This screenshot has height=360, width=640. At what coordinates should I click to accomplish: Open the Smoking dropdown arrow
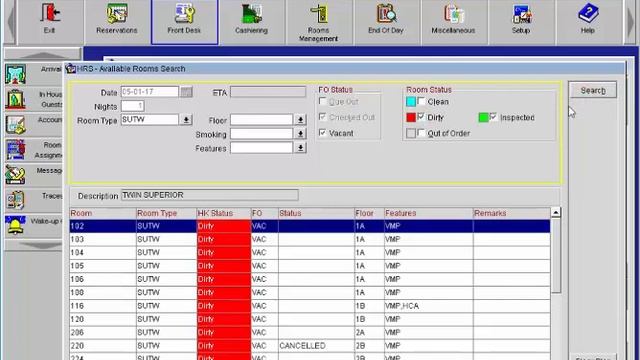tap(300, 134)
